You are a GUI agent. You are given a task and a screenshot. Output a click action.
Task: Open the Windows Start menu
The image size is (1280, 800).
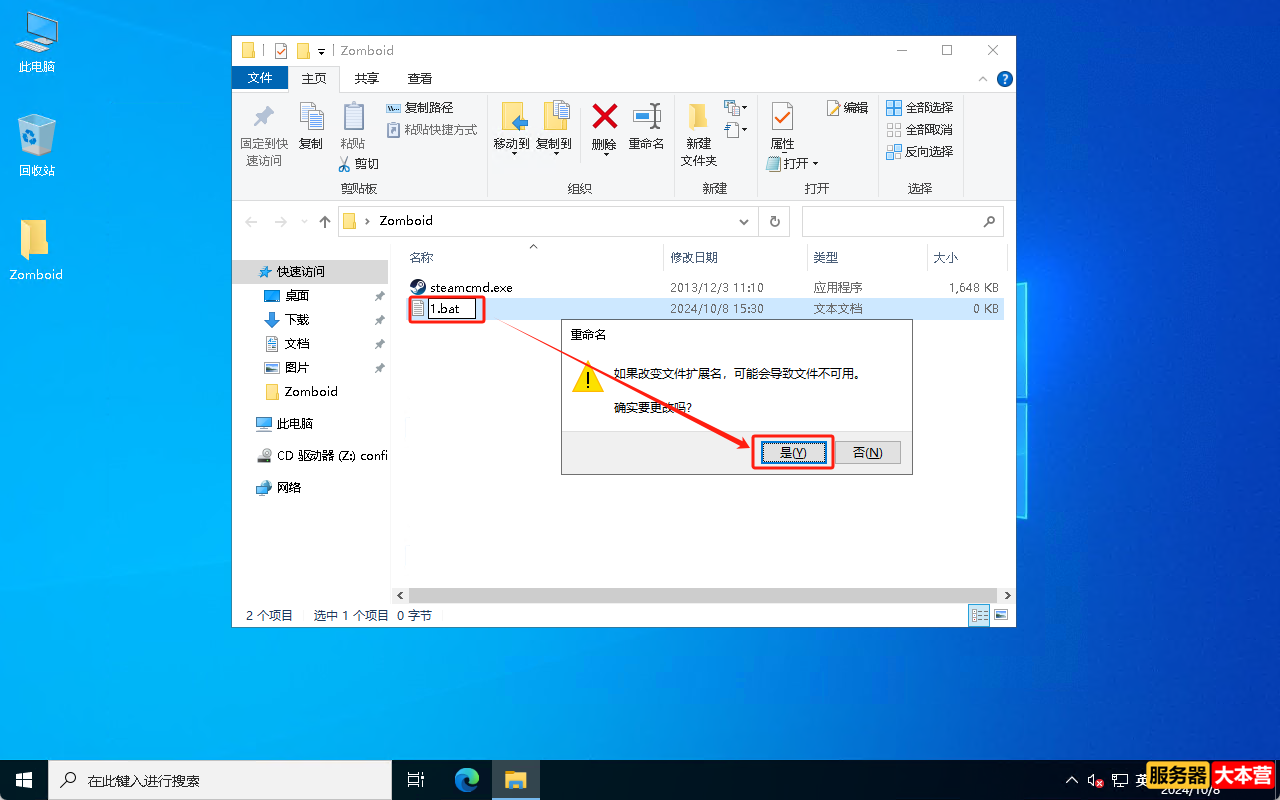pos(24,780)
